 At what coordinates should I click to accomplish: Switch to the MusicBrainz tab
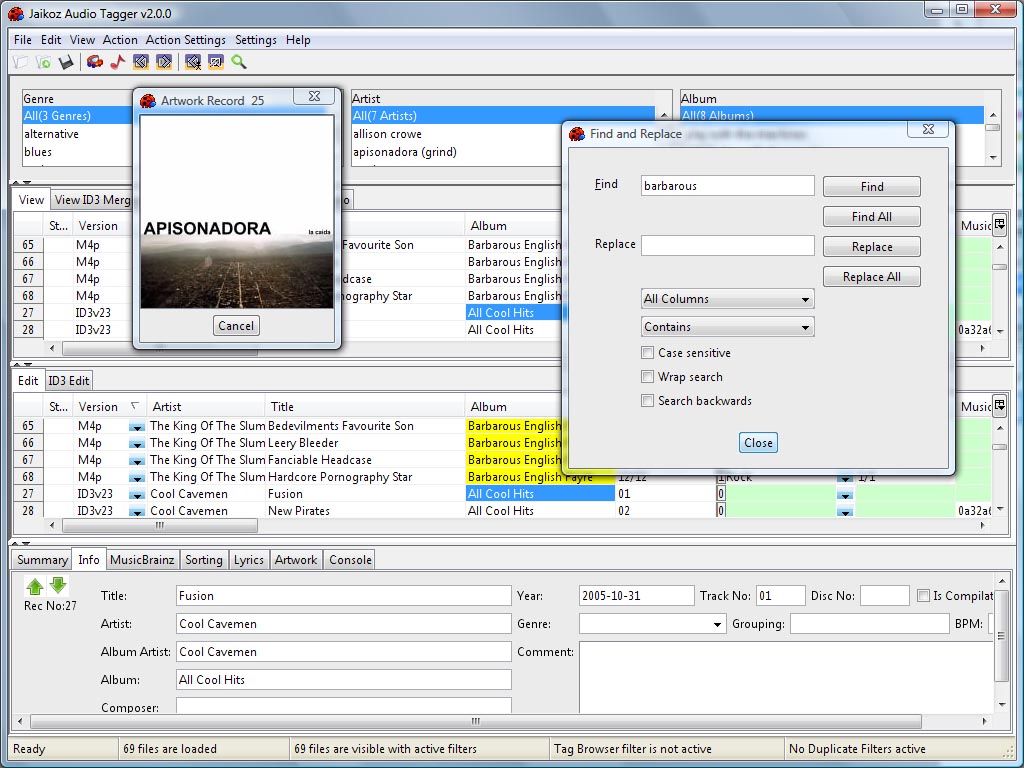142,560
